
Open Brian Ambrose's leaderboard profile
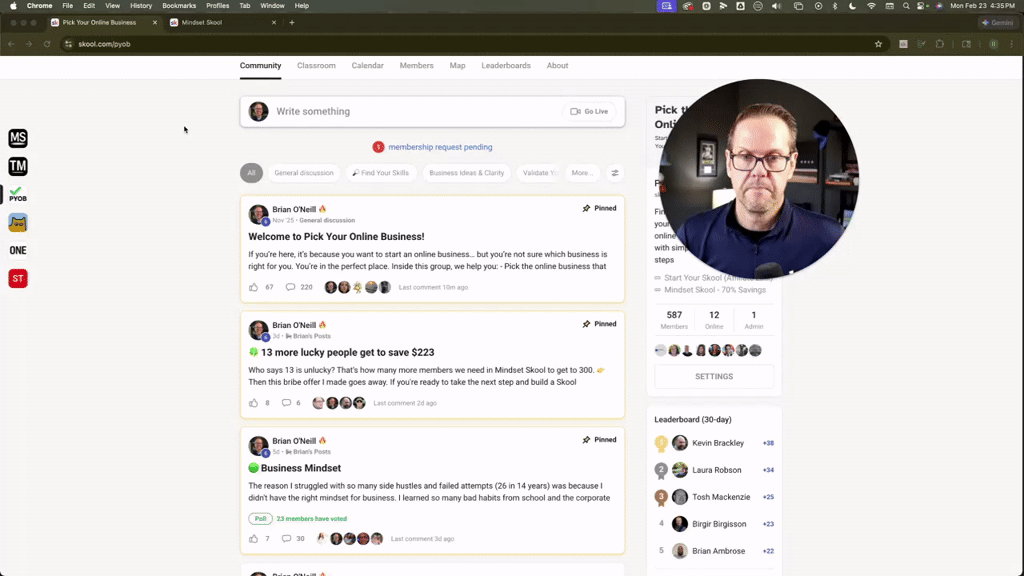pyautogui.click(x=718, y=551)
